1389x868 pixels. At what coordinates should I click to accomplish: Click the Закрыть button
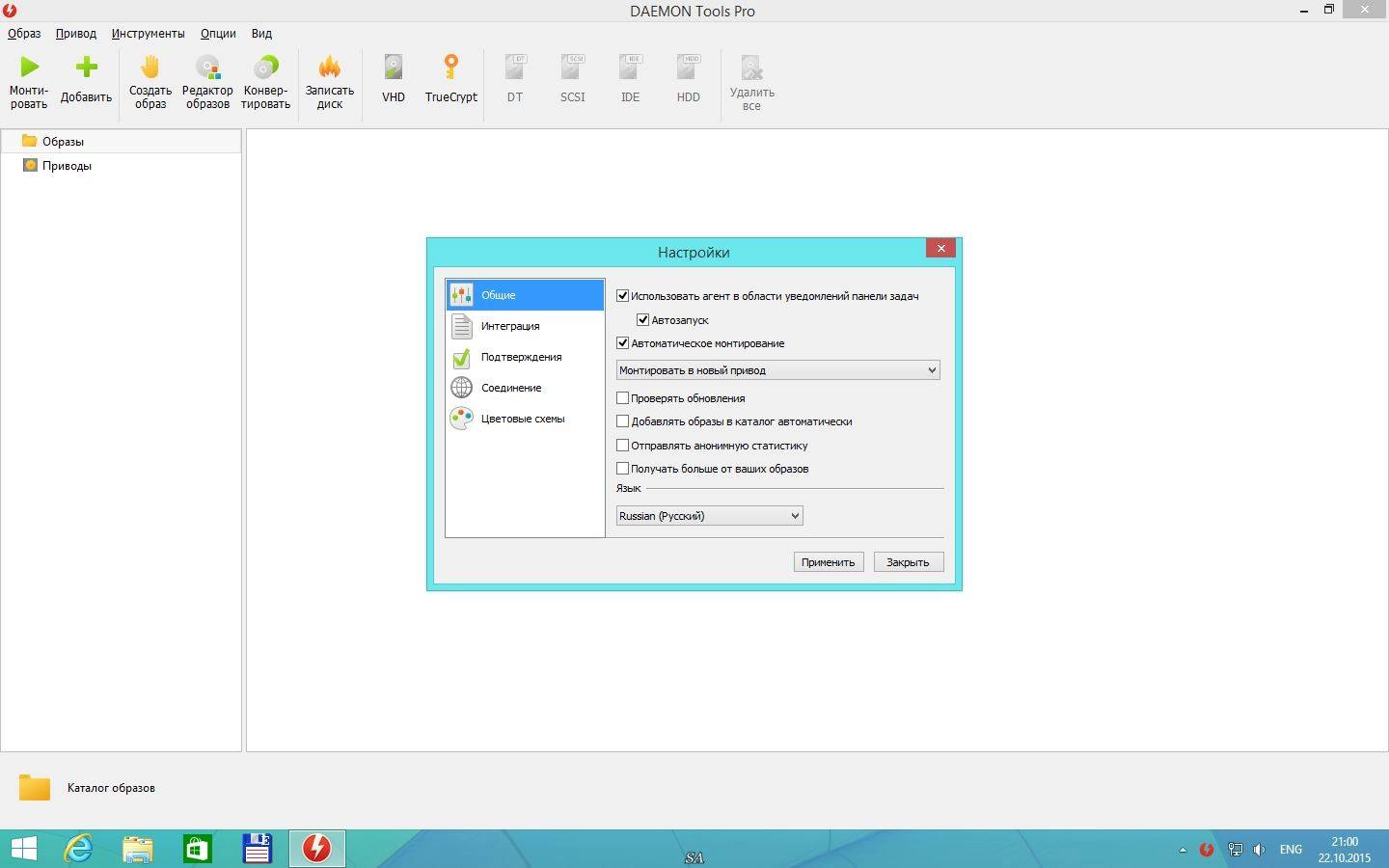(x=909, y=562)
